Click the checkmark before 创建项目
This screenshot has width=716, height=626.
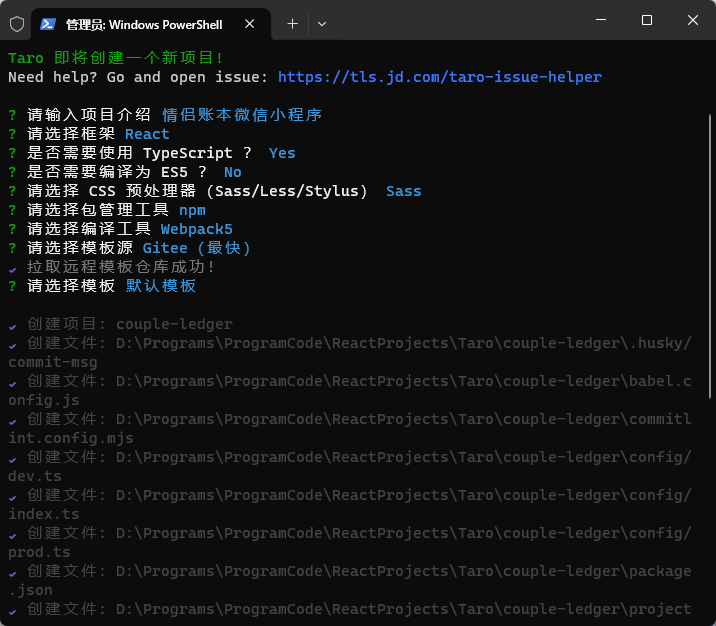click(12, 326)
